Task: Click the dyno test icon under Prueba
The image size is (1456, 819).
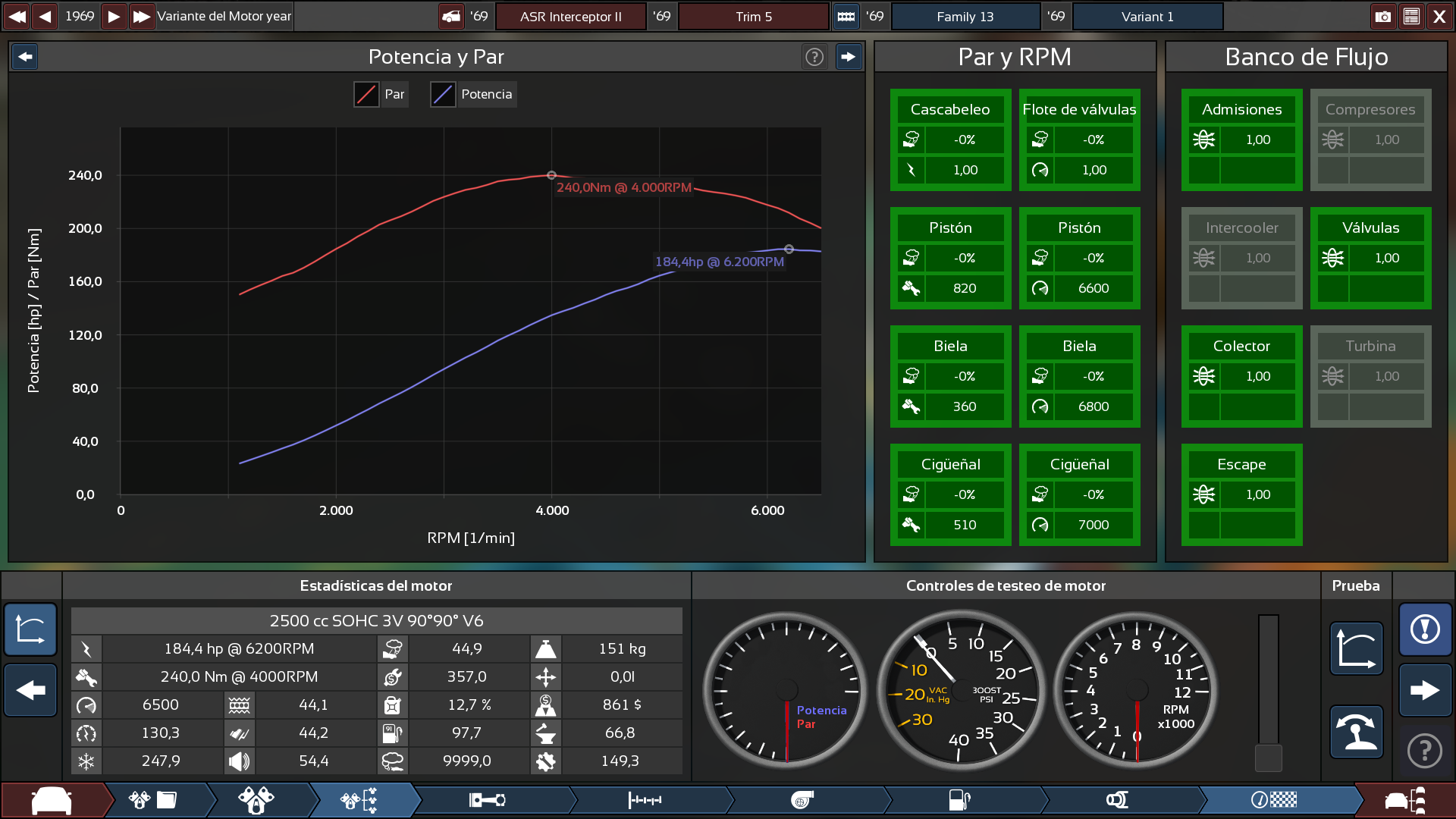Action: point(1357,732)
